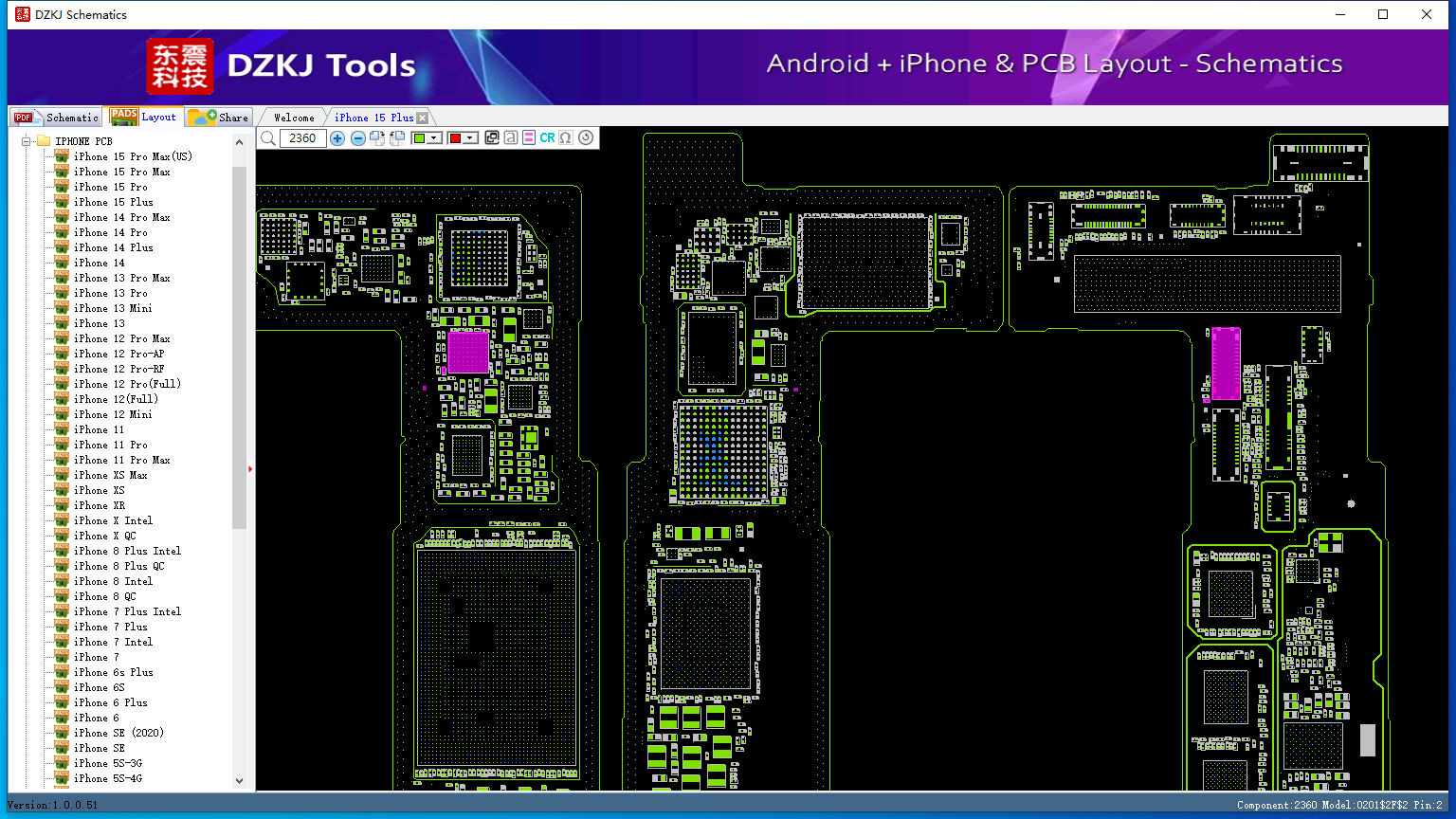Click the Component:2360 status bar entry
The height and width of the screenshot is (819, 1456).
click(x=1277, y=805)
